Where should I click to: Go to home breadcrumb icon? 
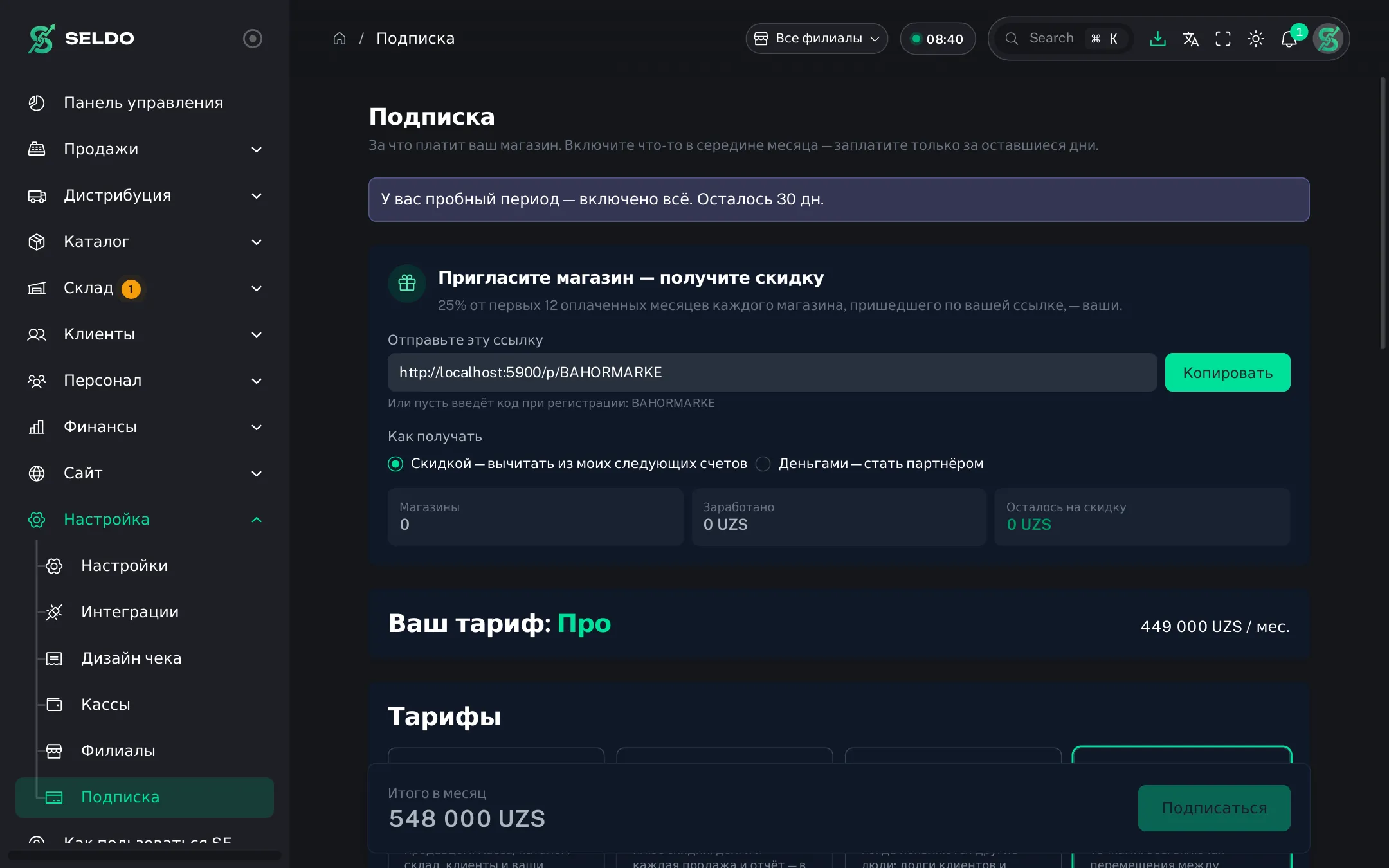click(340, 39)
